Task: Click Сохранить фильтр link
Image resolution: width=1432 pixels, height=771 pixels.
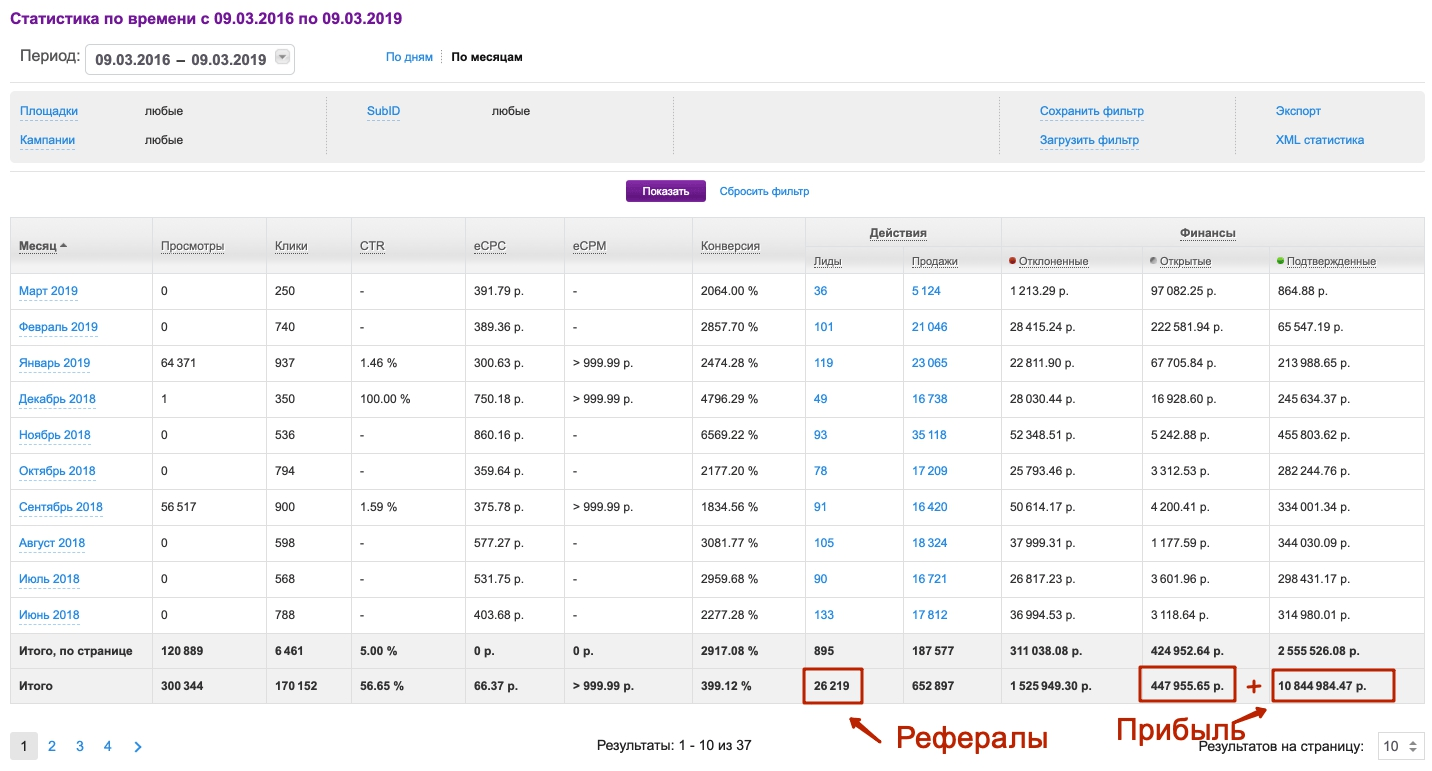Action: (x=1092, y=111)
